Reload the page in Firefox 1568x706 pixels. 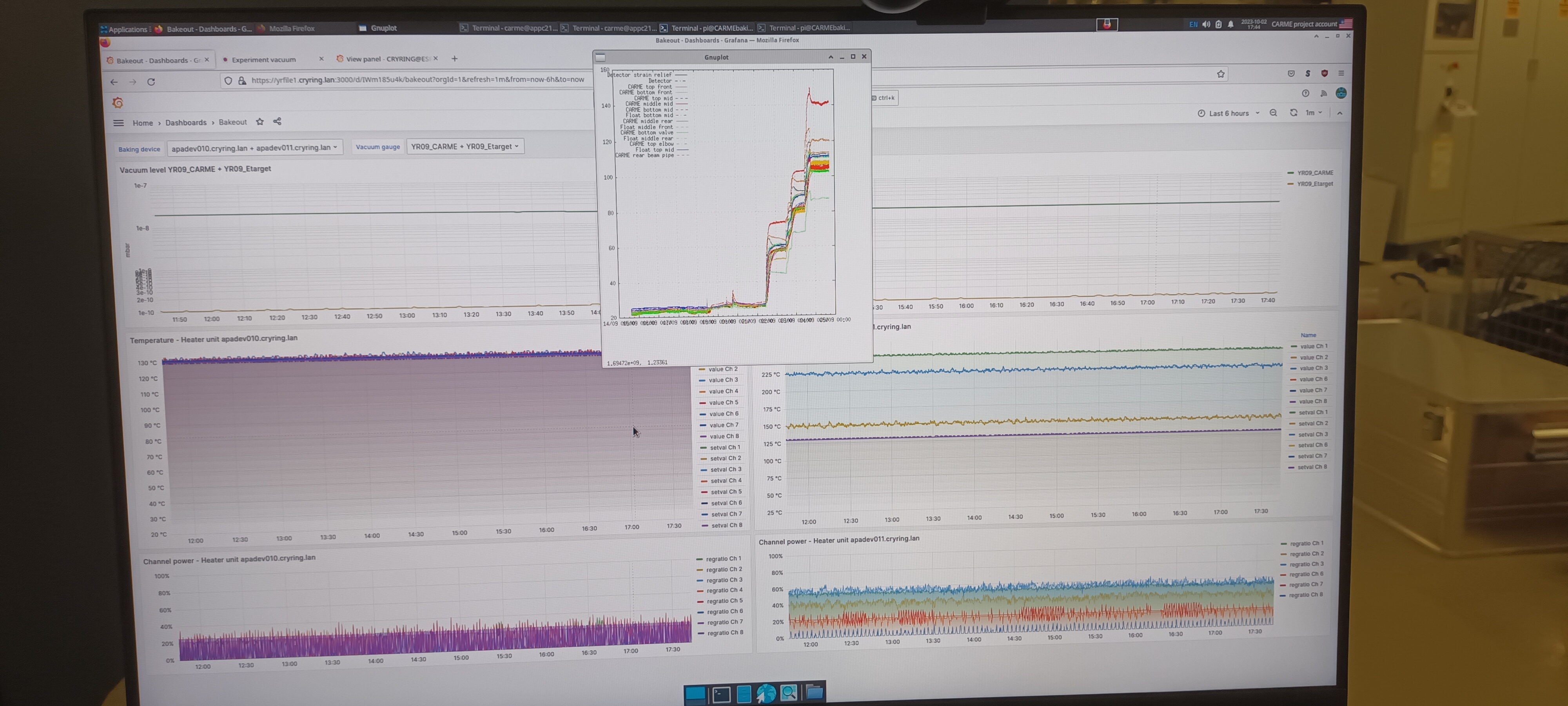(x=151, y=82)
